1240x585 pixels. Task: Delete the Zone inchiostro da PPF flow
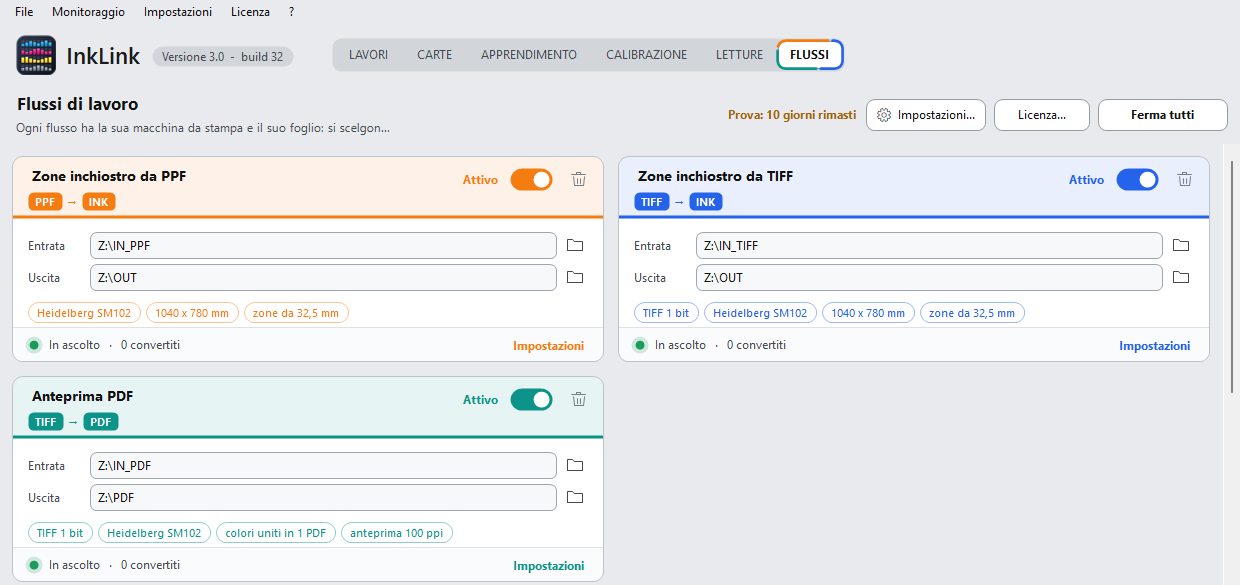pos(578,180)
